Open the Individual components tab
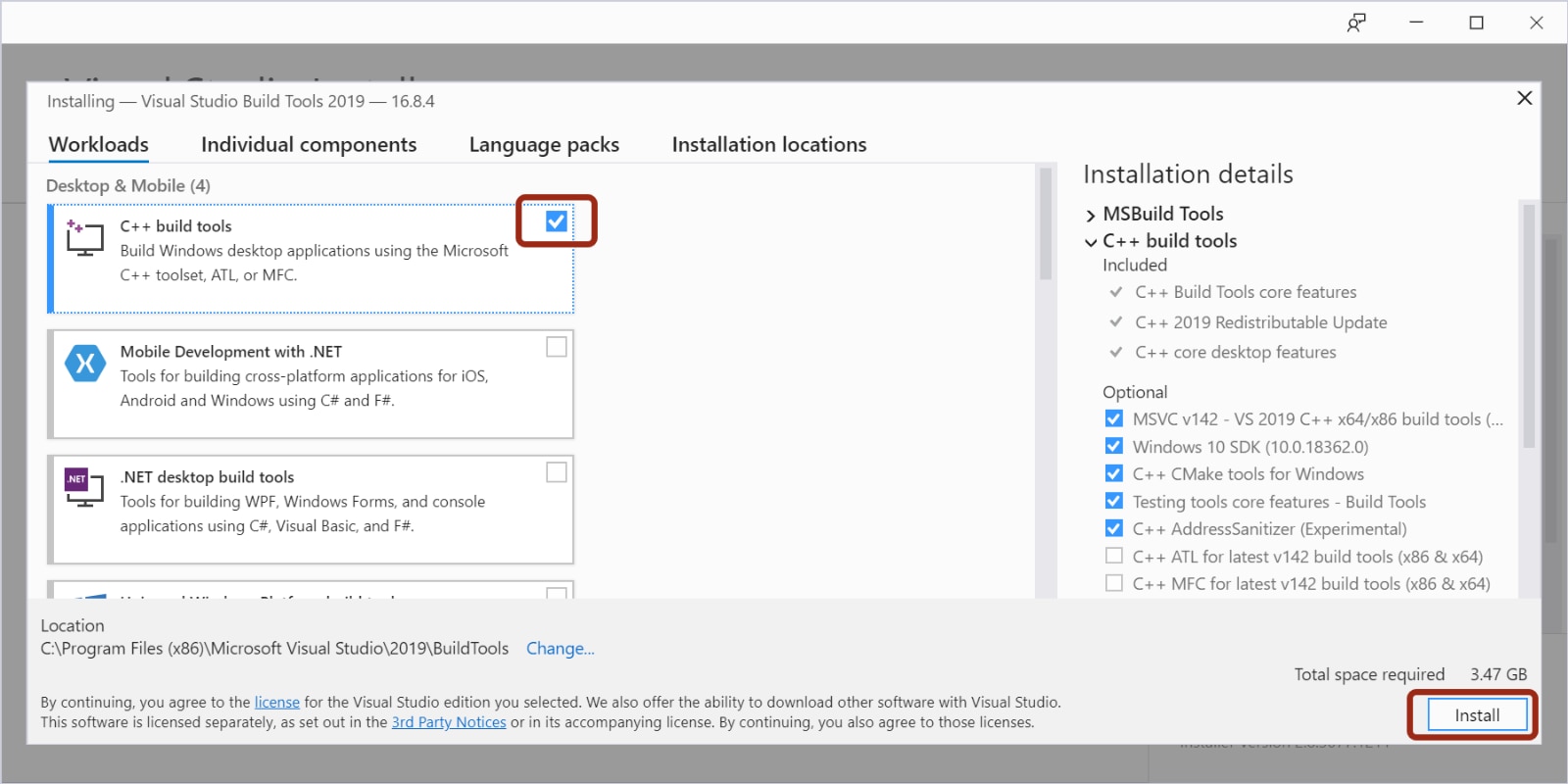1568x784 pixels. pos(309,145)
